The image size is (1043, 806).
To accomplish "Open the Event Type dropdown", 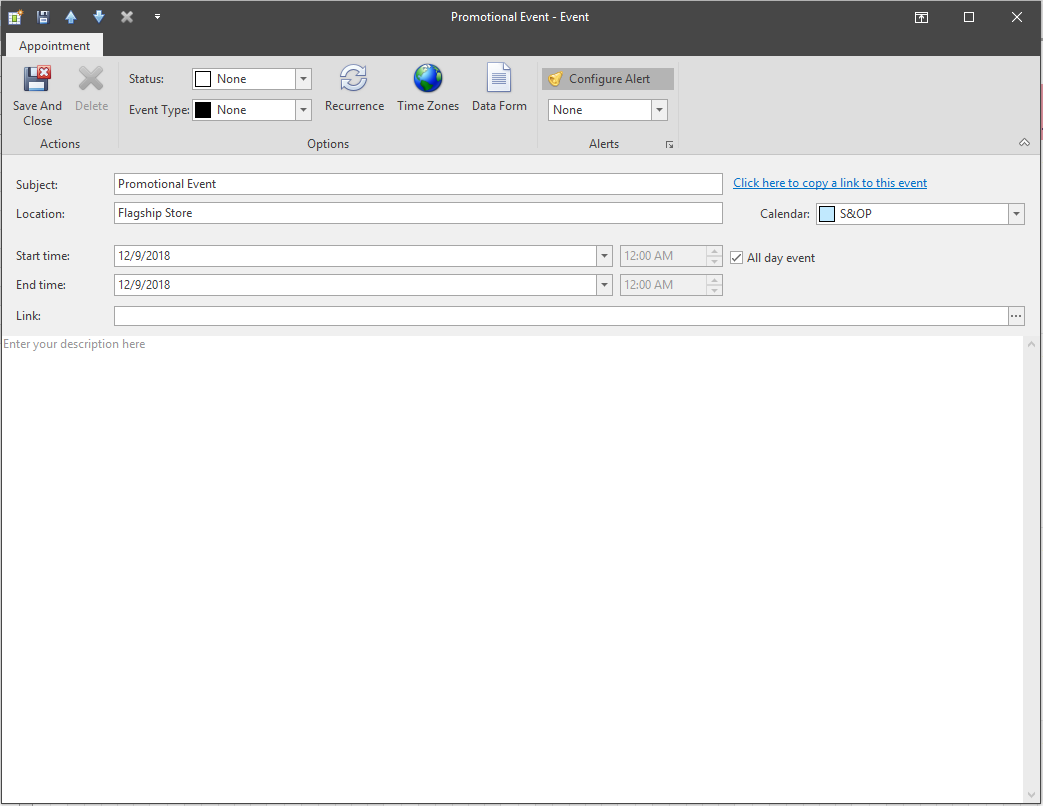I will click(x=303, y=110).
